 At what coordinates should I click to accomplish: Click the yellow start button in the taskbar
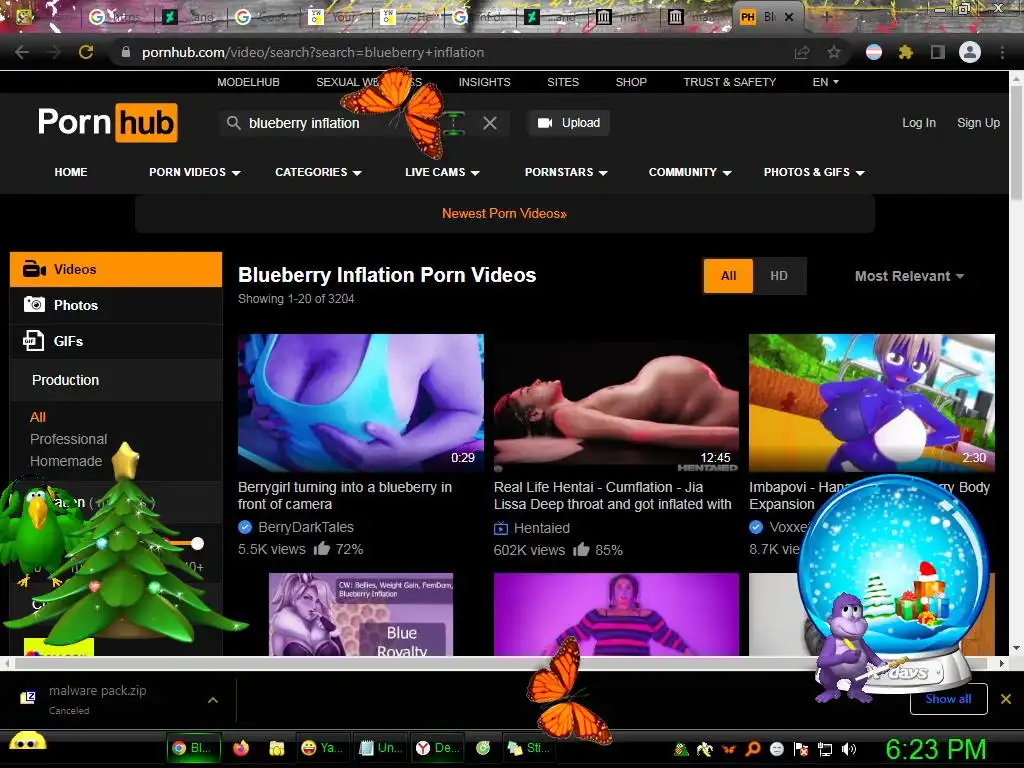(x=27, y=741)
